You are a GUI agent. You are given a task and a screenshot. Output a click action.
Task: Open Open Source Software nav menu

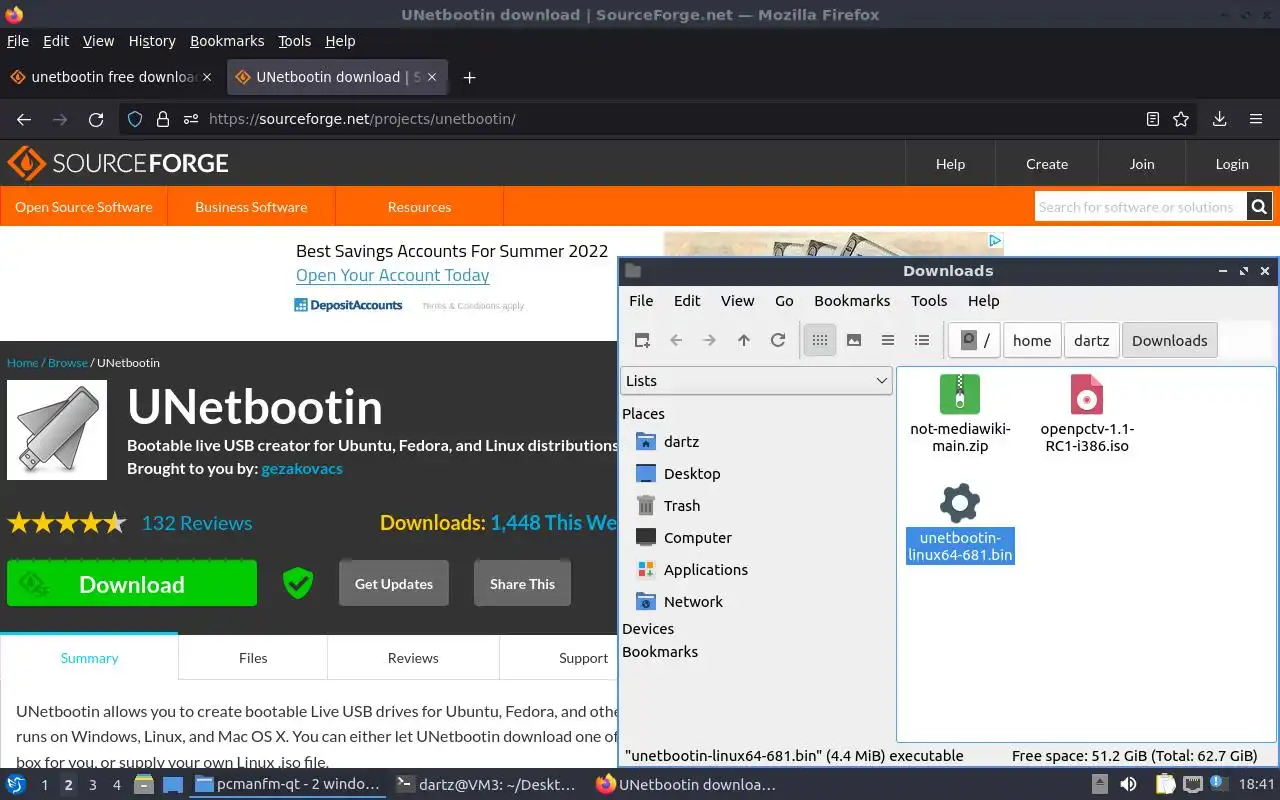[84, 207]
